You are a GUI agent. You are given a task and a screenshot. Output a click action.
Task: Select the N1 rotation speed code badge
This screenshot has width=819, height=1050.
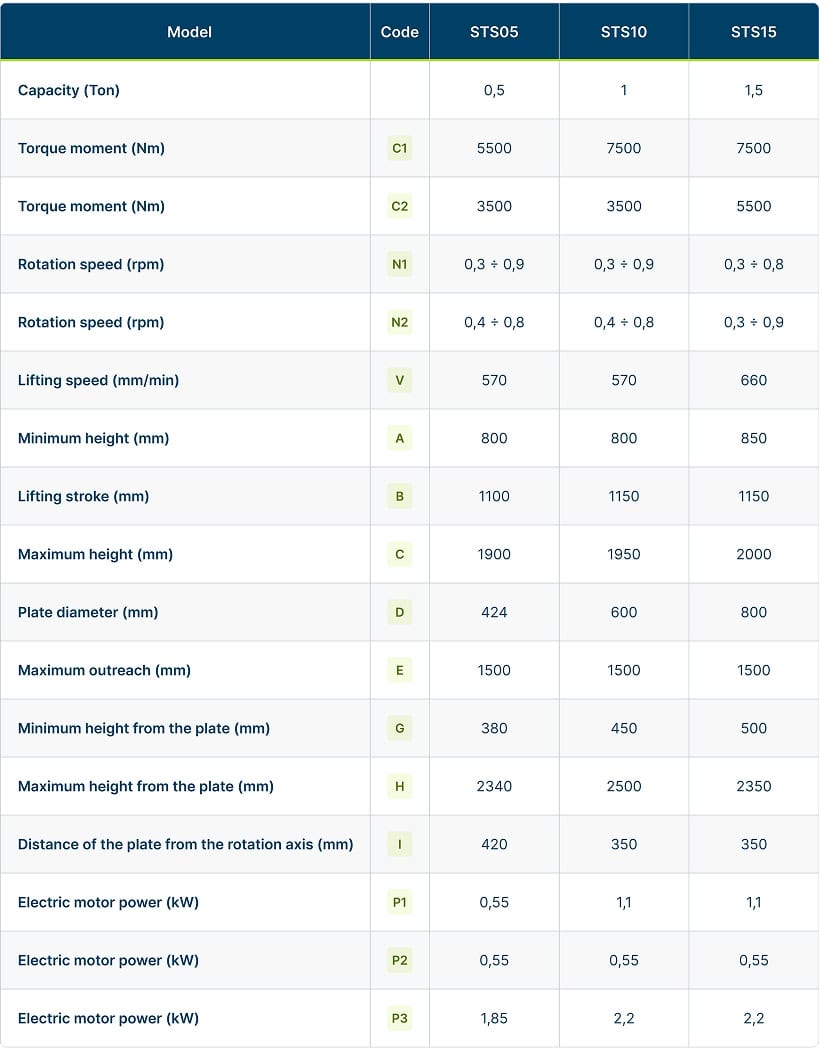[x=400, y=264]
